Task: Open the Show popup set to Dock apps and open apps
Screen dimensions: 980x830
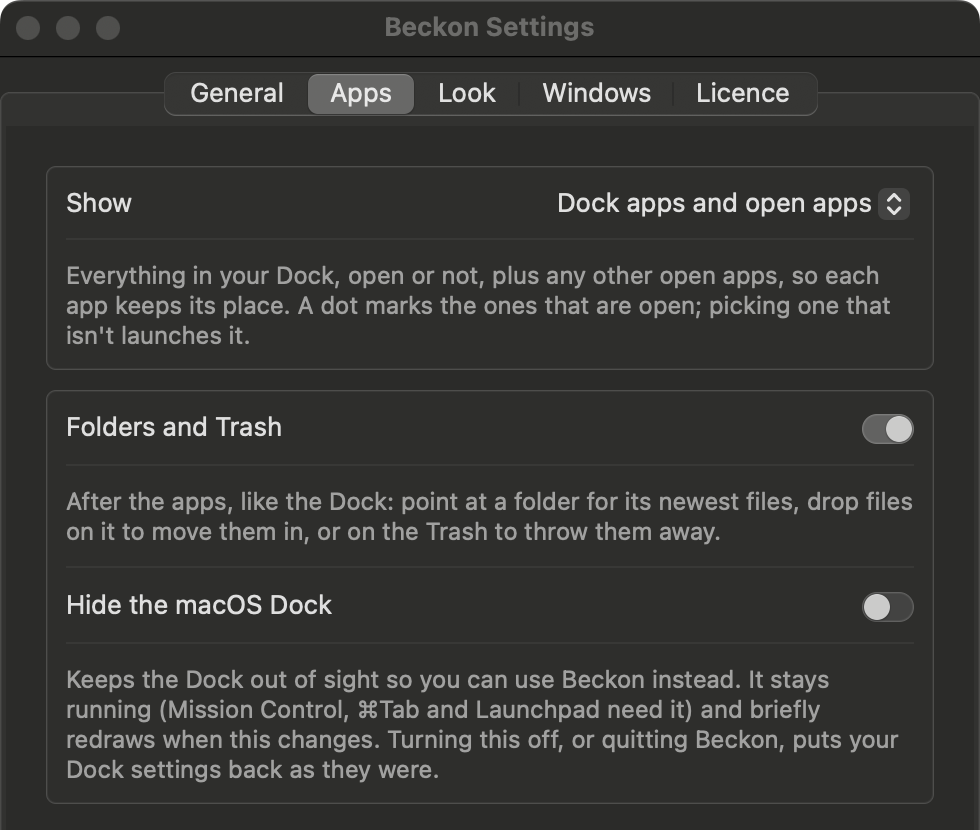Action: click(x=732, y=204)
